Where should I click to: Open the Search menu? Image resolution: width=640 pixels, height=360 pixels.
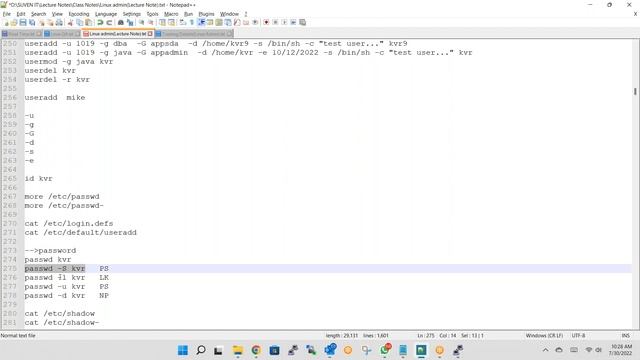tap(38, 14)
